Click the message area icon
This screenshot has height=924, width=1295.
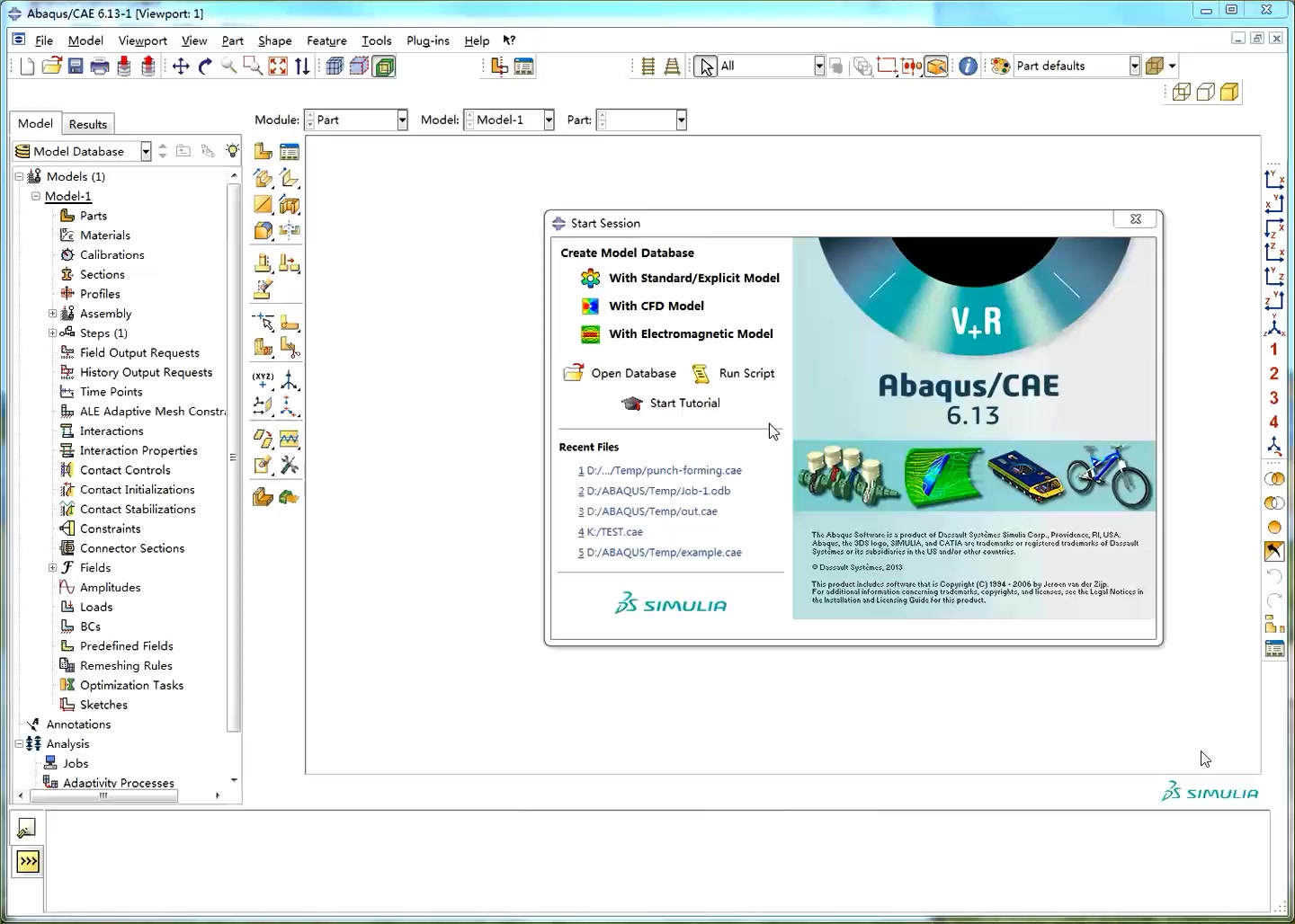28,829
